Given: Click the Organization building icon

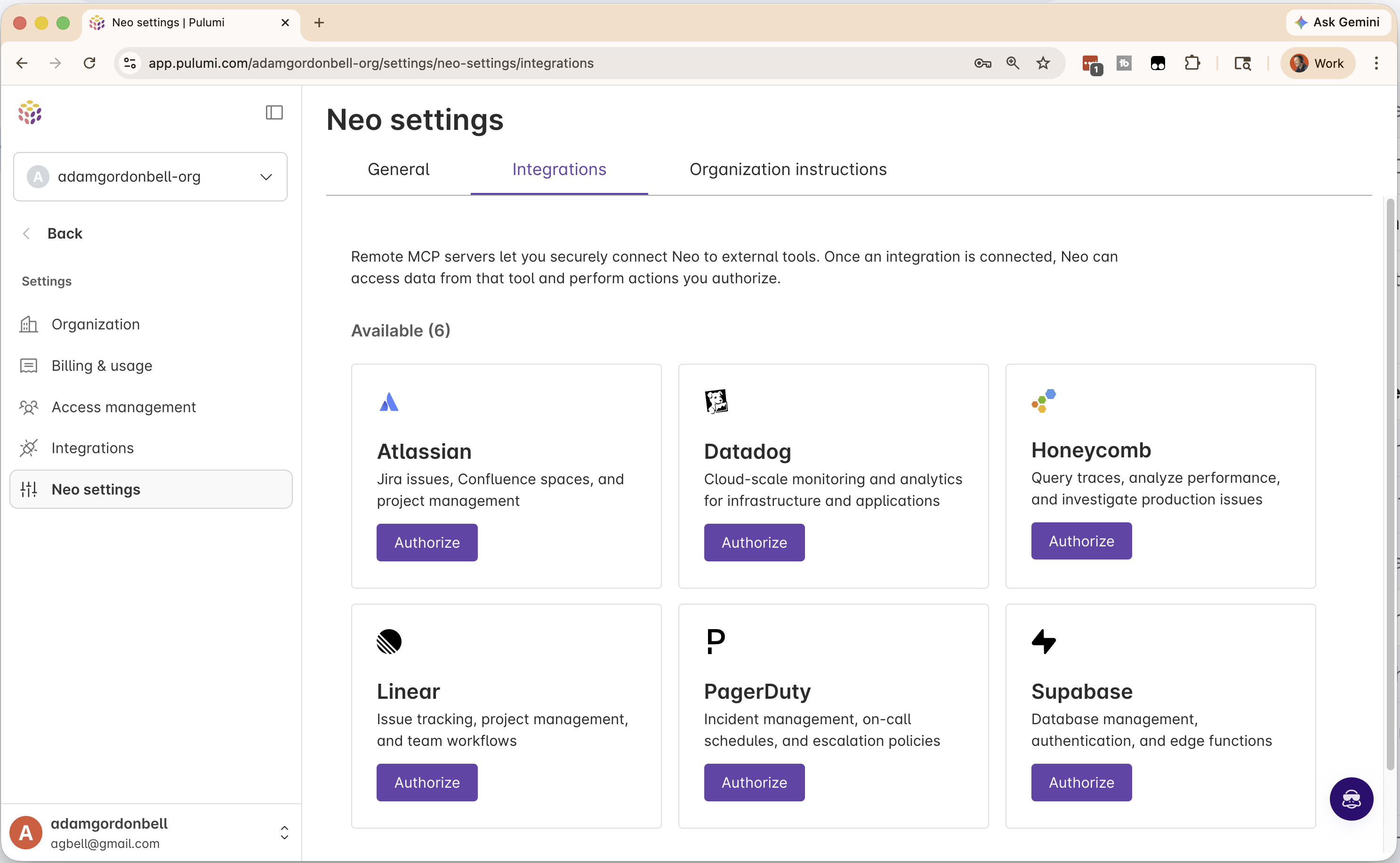Looking at the screenshot, I should pyautogui.click(x=29, y=324).
